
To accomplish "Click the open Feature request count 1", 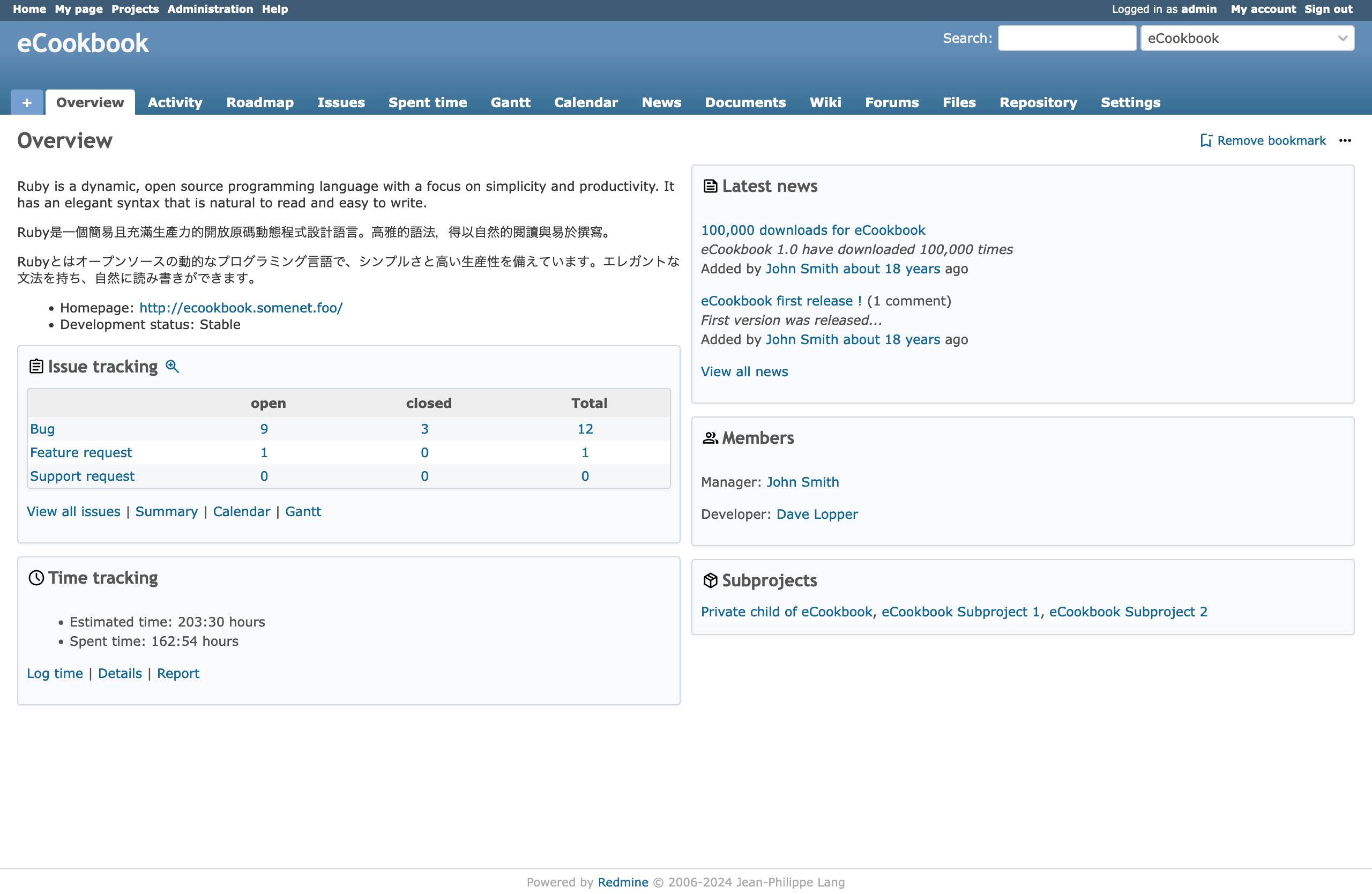I will (264, 452).
